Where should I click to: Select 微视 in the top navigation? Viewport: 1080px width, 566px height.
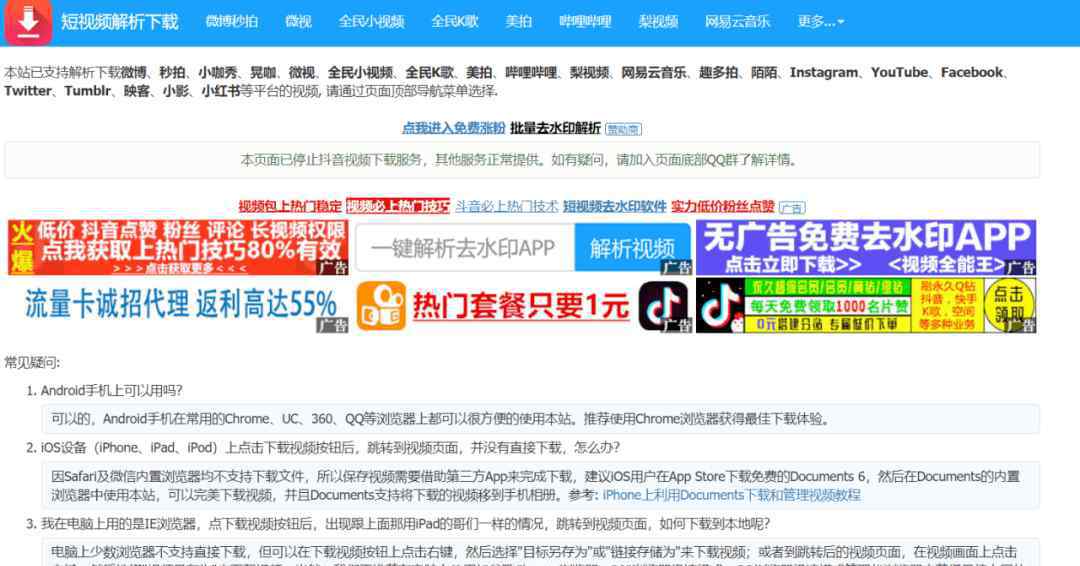(298, 21)
